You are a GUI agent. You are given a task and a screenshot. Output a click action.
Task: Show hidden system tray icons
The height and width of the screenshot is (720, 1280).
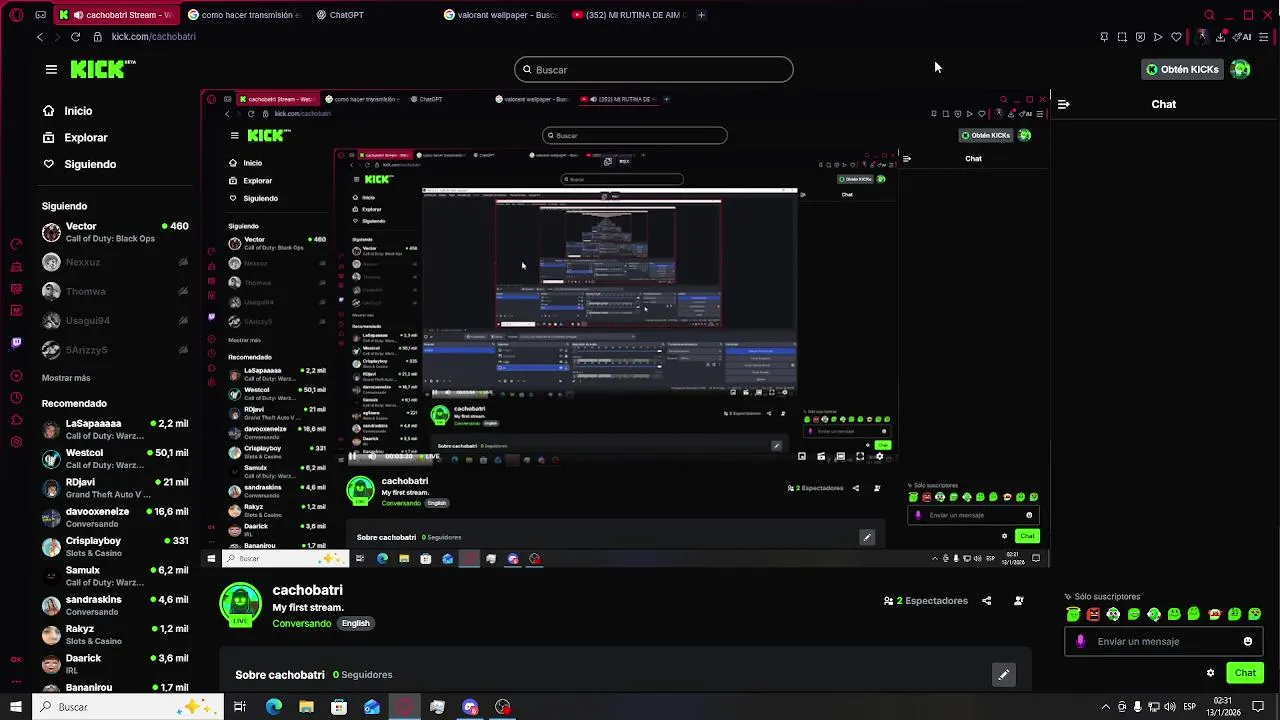pyautogui.click(x=1105, y=707)
